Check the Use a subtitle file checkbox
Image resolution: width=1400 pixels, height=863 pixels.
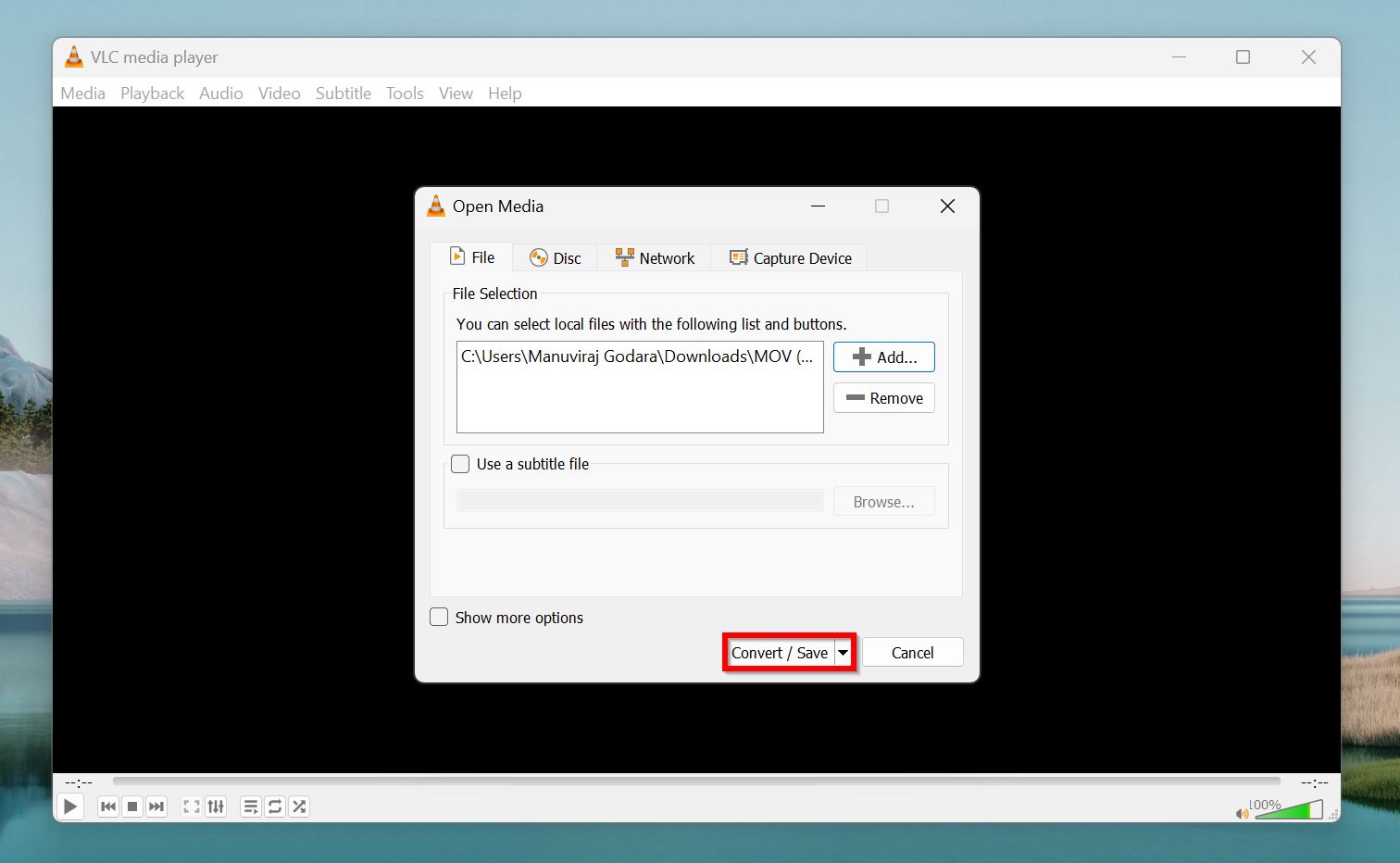click(x=460, y=464)
